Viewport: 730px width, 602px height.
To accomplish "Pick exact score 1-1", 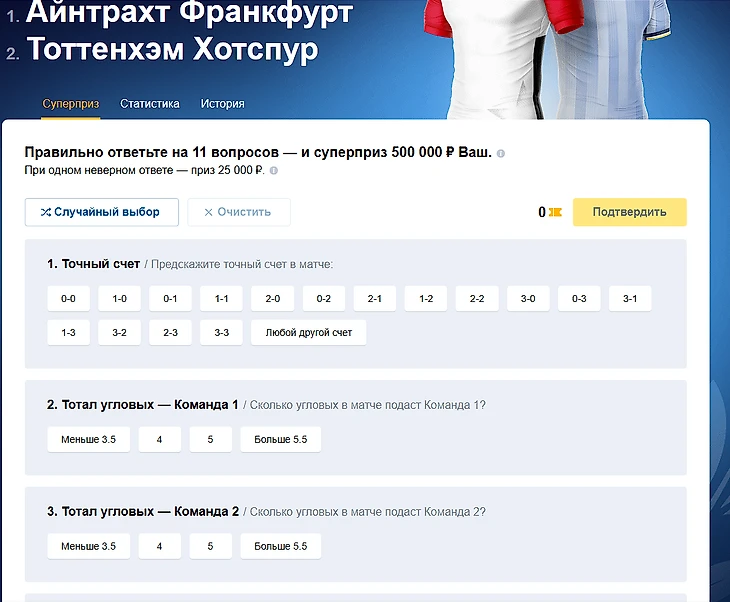I will tap(222, 298).
